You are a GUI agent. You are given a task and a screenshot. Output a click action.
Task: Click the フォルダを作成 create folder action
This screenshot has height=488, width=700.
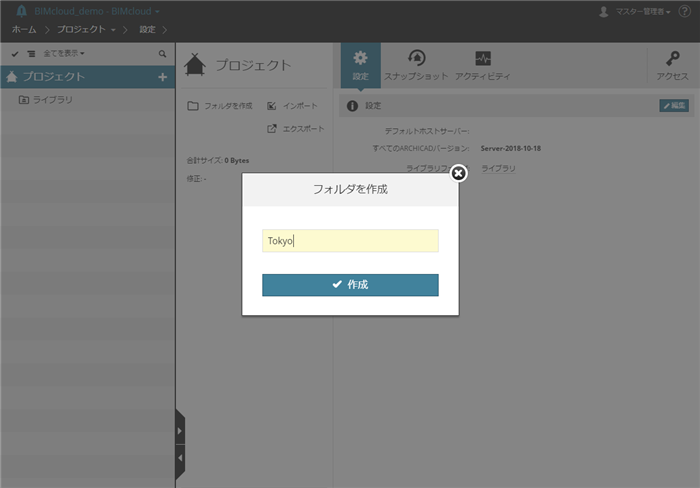point(220,106)
